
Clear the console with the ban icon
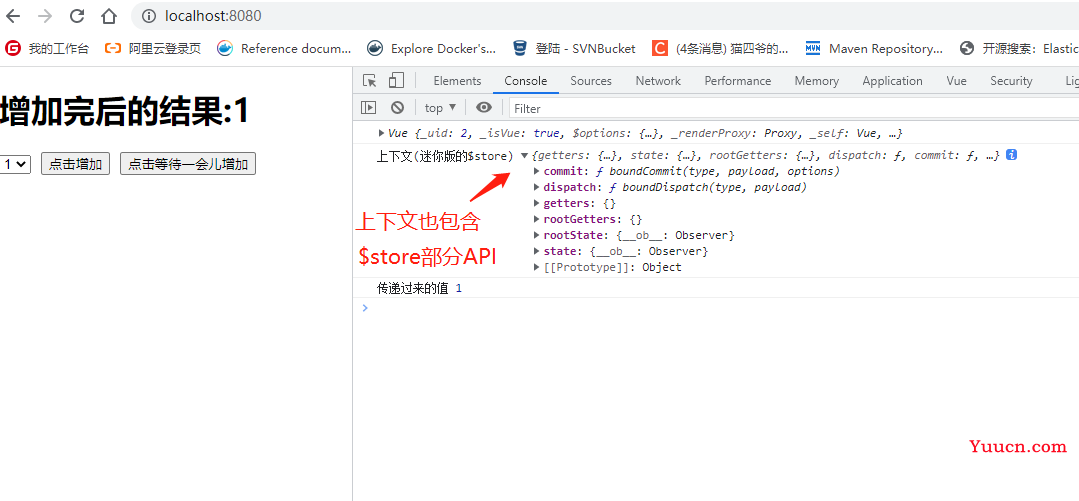pyautogui.click(x=397, y=107)
